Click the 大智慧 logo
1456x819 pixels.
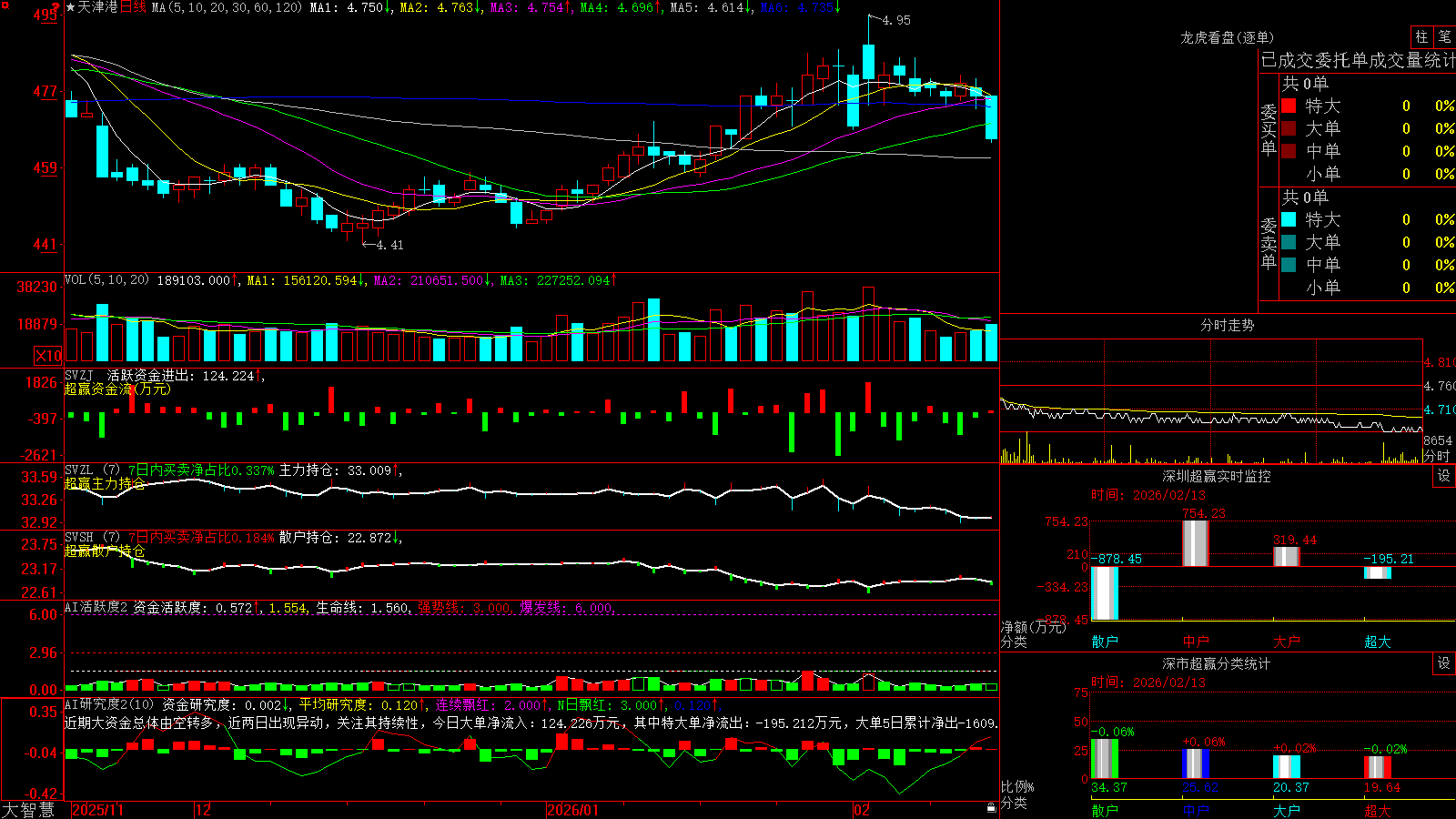click(28, 810)
